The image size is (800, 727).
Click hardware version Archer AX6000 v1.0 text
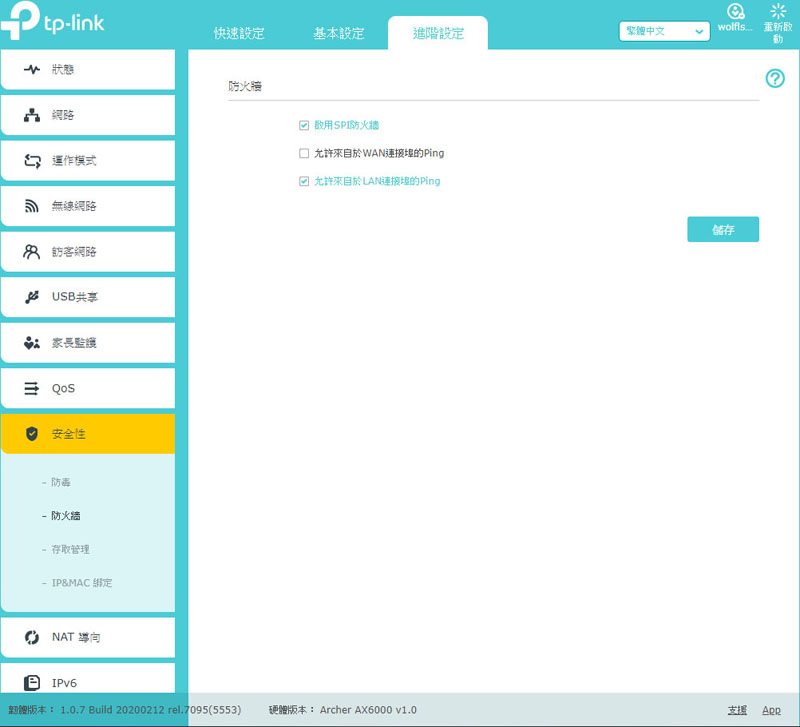click(x=368, y=710)
